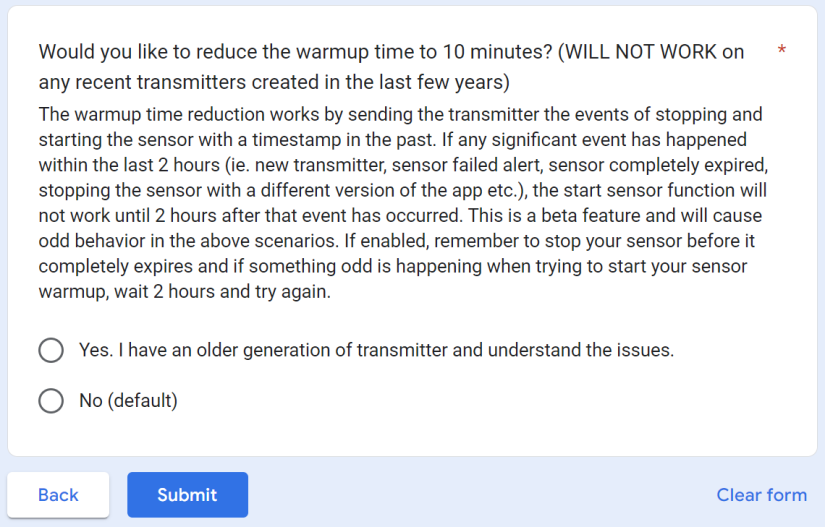Clear form using the bottom link
The width and height of the screenshot is (825, 527).
761,494
